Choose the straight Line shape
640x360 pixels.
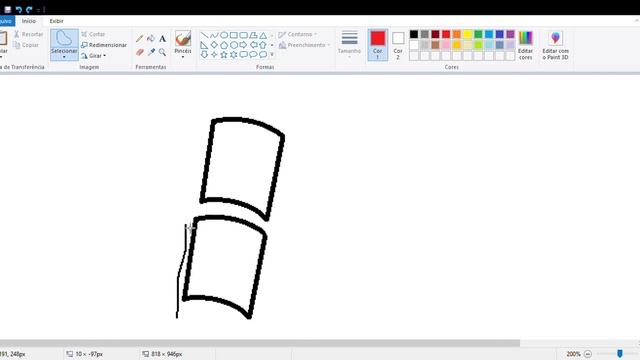tap(204, 36)
